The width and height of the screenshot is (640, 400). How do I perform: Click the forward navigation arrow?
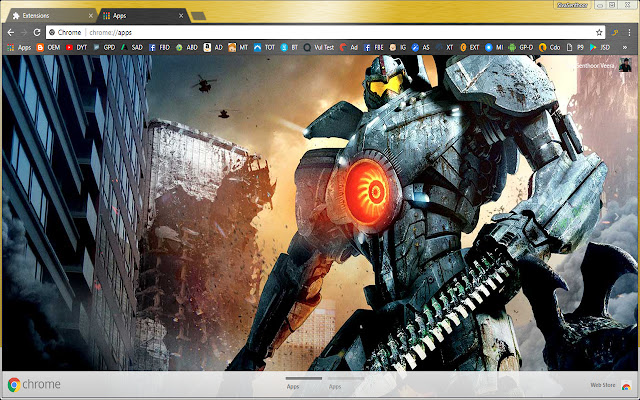point(24,32)
